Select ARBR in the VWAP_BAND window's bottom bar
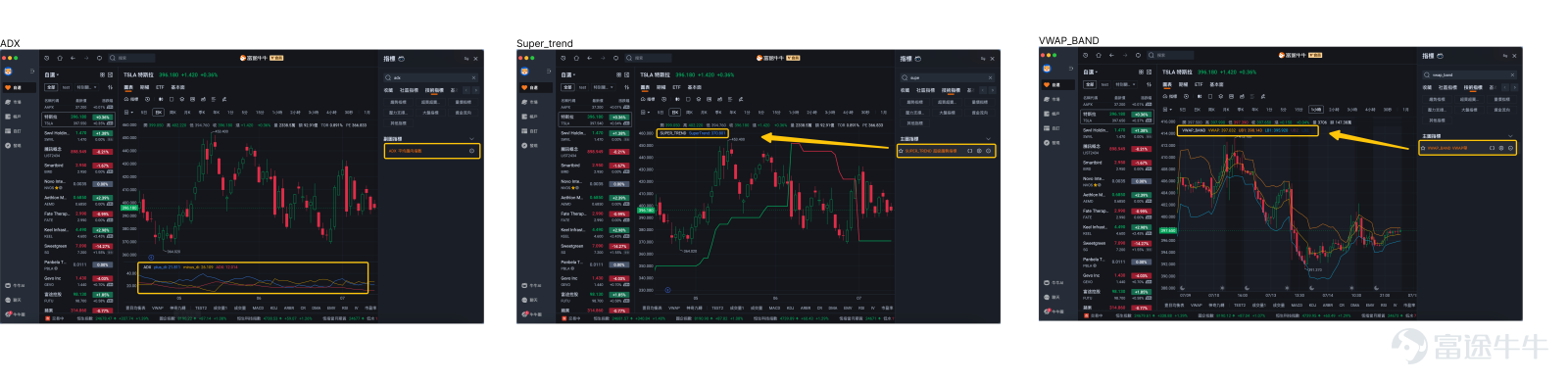The width and height of the screenshot is (1568, 382). tap(1328, 306)
